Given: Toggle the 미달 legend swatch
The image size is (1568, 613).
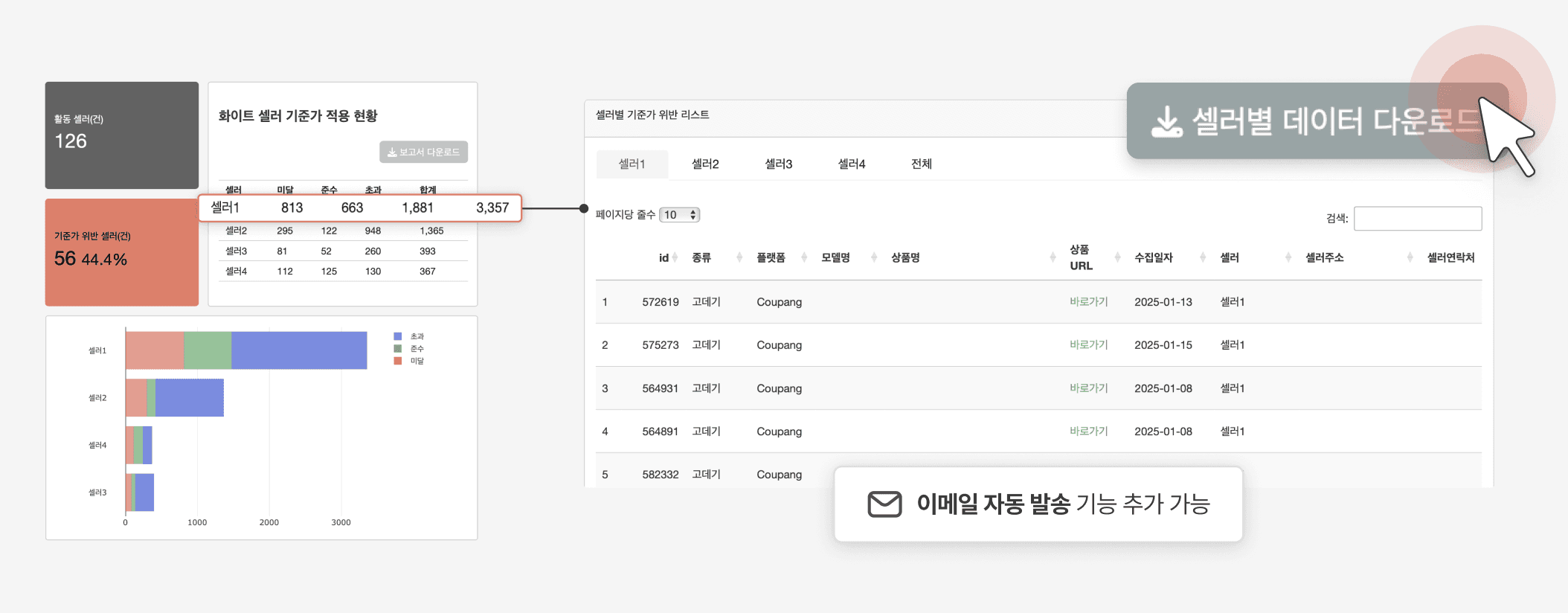Looking at the screenshot, I should (x=398, y=361).
